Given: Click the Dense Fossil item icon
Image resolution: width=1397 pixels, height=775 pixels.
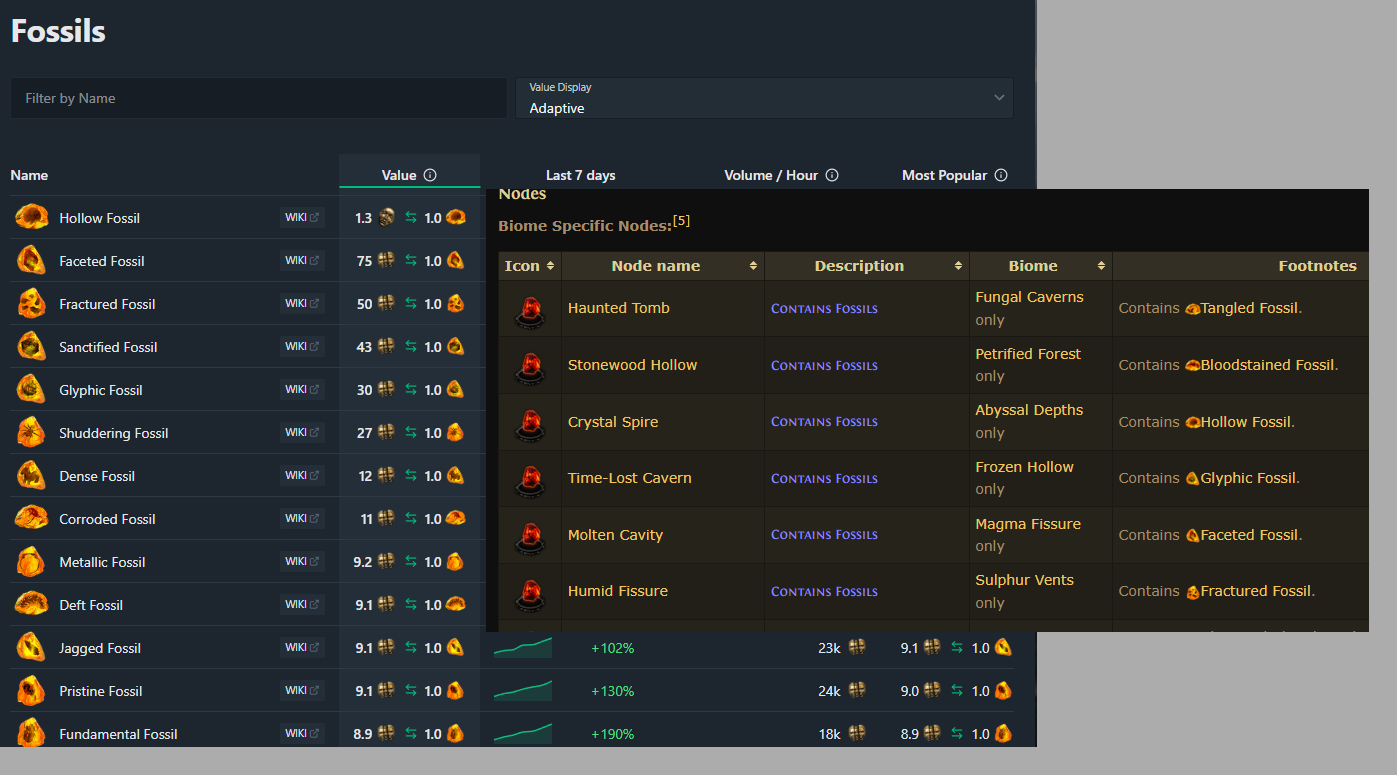Looking at the screenshot, I should click(32, 475).
